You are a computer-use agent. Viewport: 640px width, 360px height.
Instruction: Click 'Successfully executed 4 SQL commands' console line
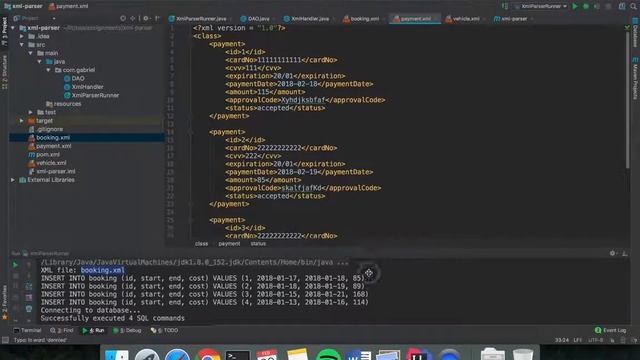pos(113,318)
